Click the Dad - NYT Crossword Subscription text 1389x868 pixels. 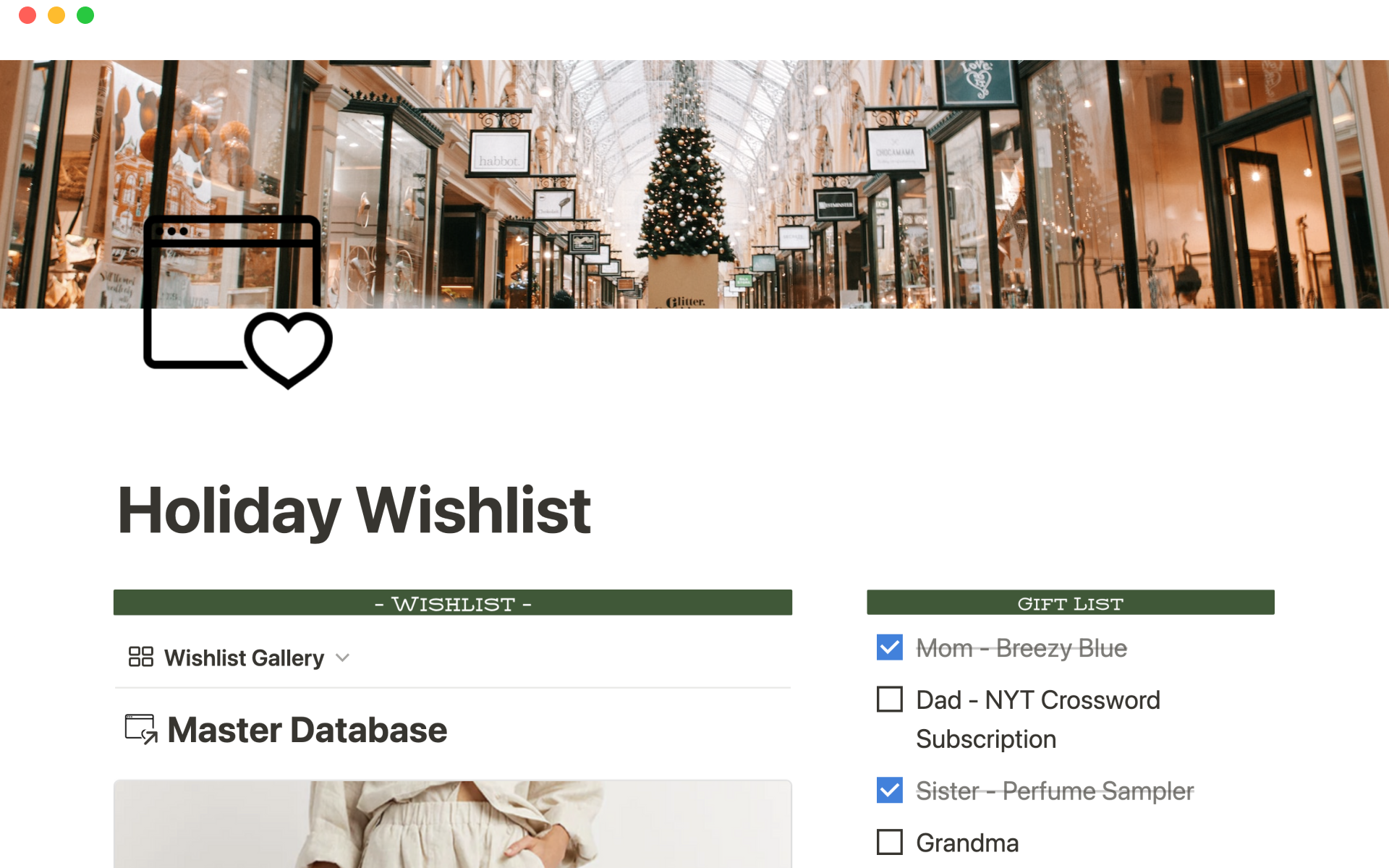click(x=1038, y=720)
